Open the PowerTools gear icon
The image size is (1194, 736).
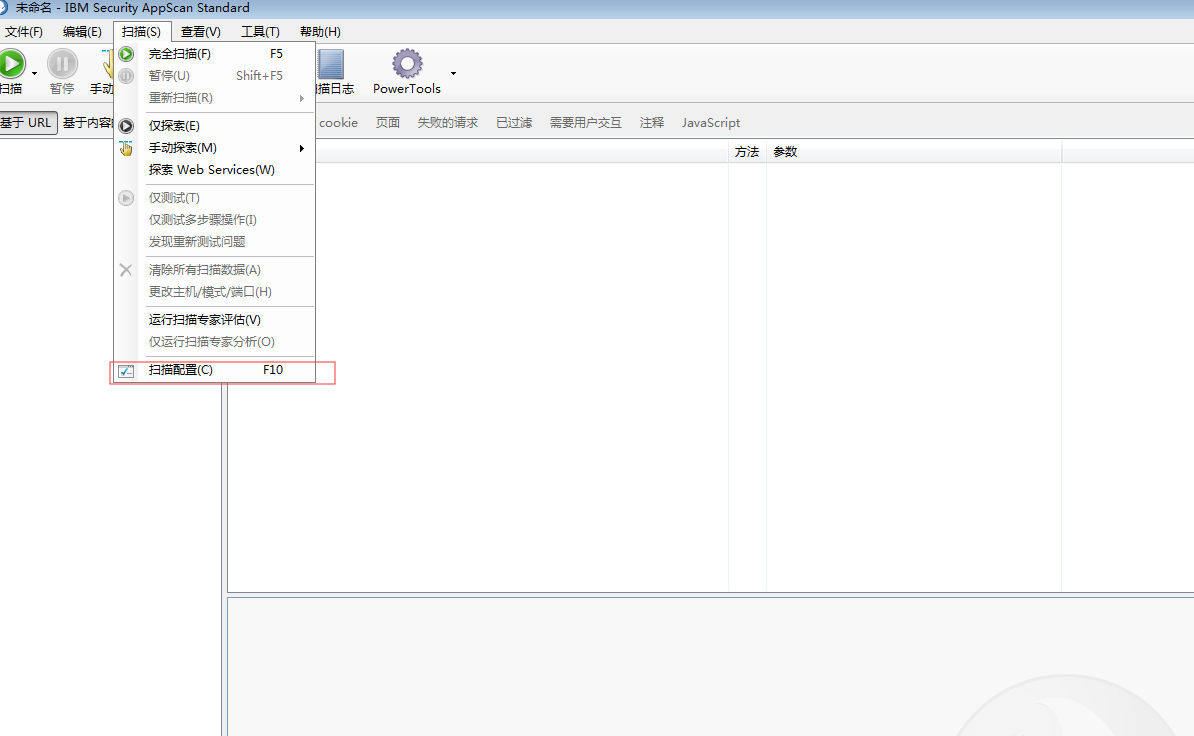407,63
